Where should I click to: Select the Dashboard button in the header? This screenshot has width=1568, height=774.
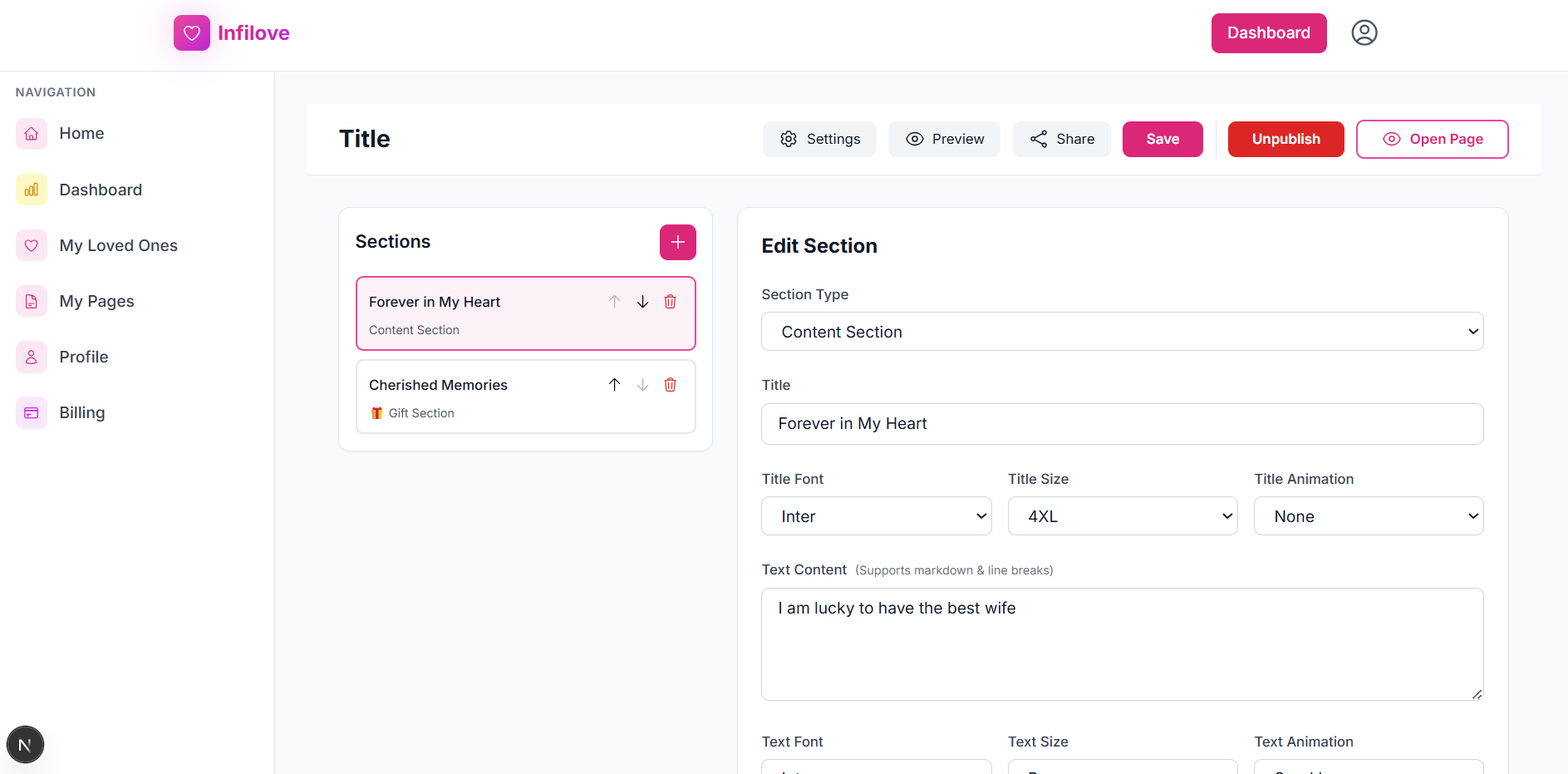click(x=1268, y=32)
